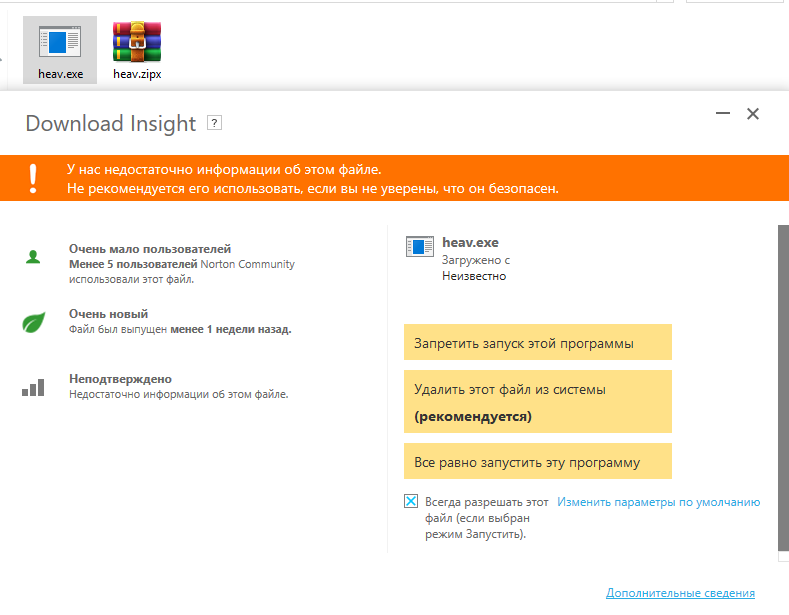Click the green leaf new-file icon

[x=33, y=322]
